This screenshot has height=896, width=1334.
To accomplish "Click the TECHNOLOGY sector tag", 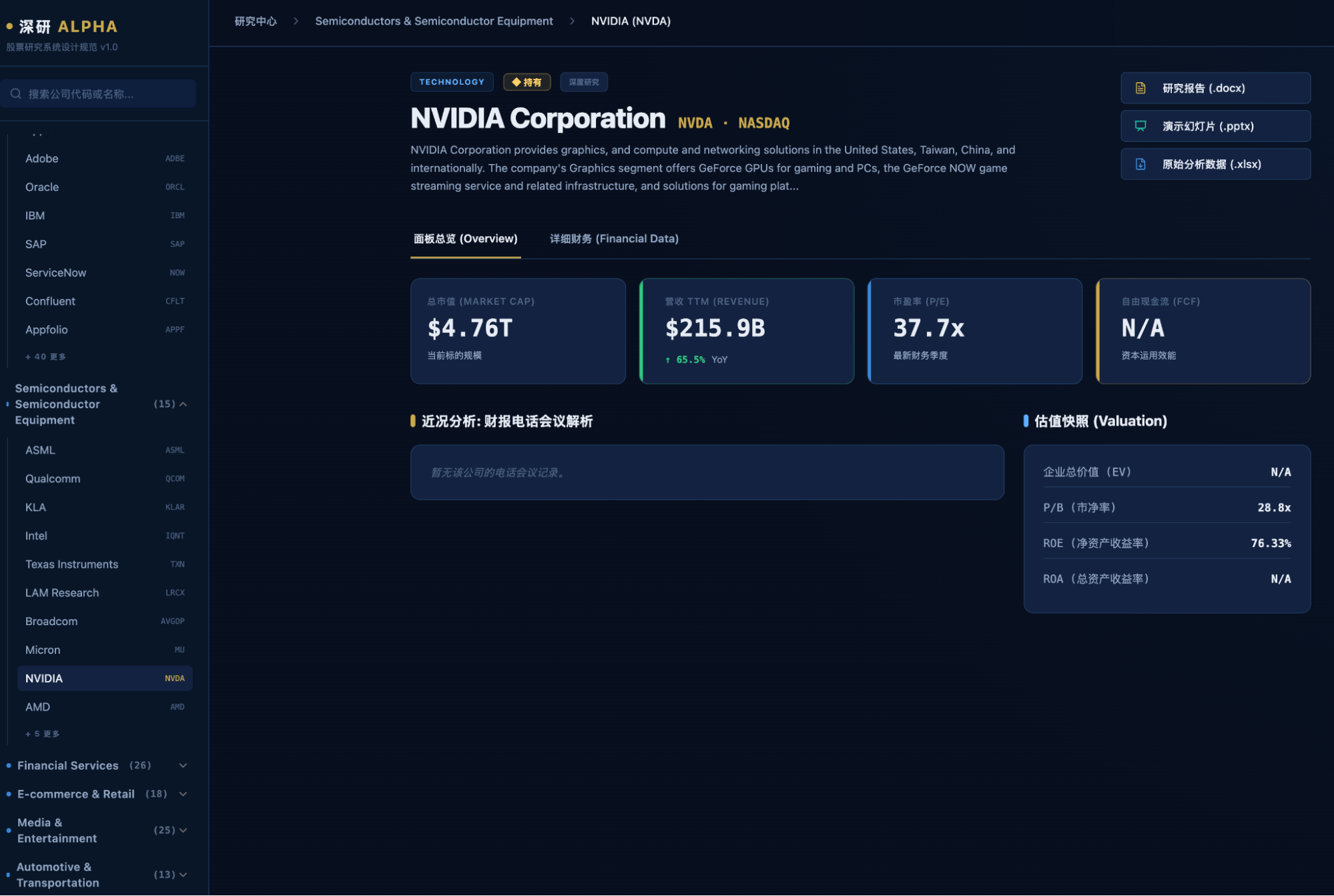I will click(452, 82).
